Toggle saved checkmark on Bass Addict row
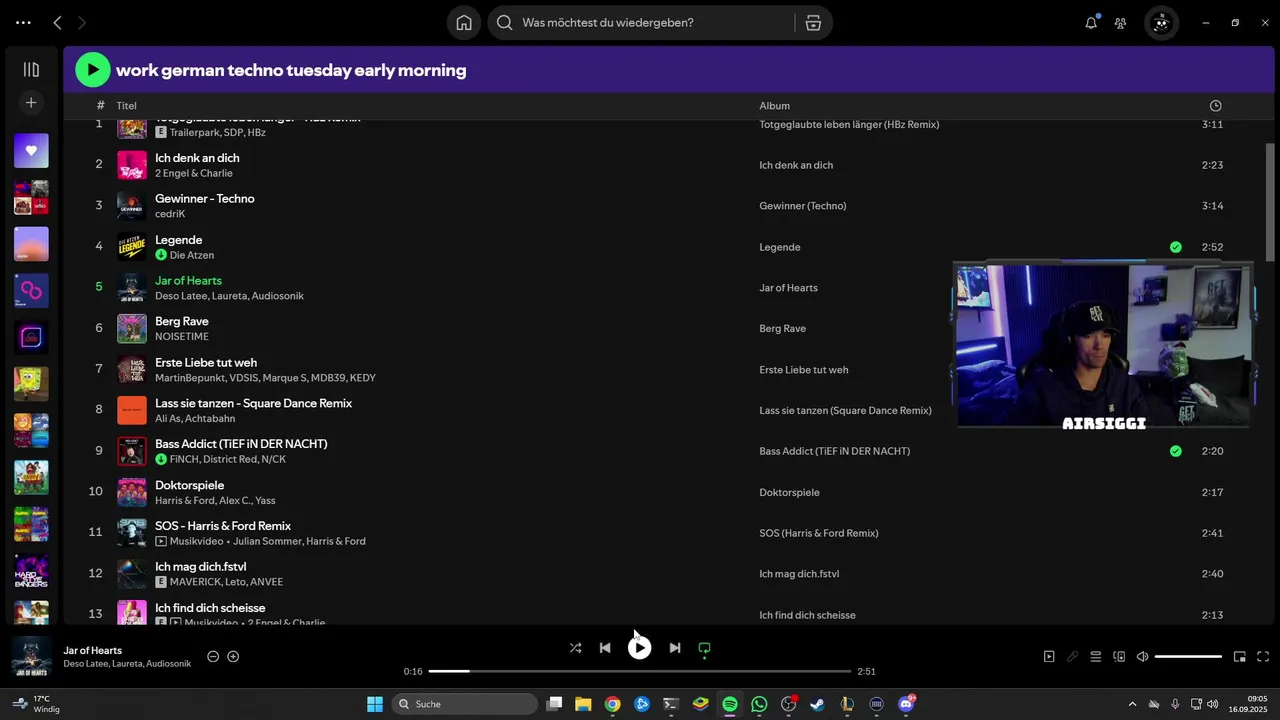Screen dimensions: 1280x720 click(x=1175, y=451)
